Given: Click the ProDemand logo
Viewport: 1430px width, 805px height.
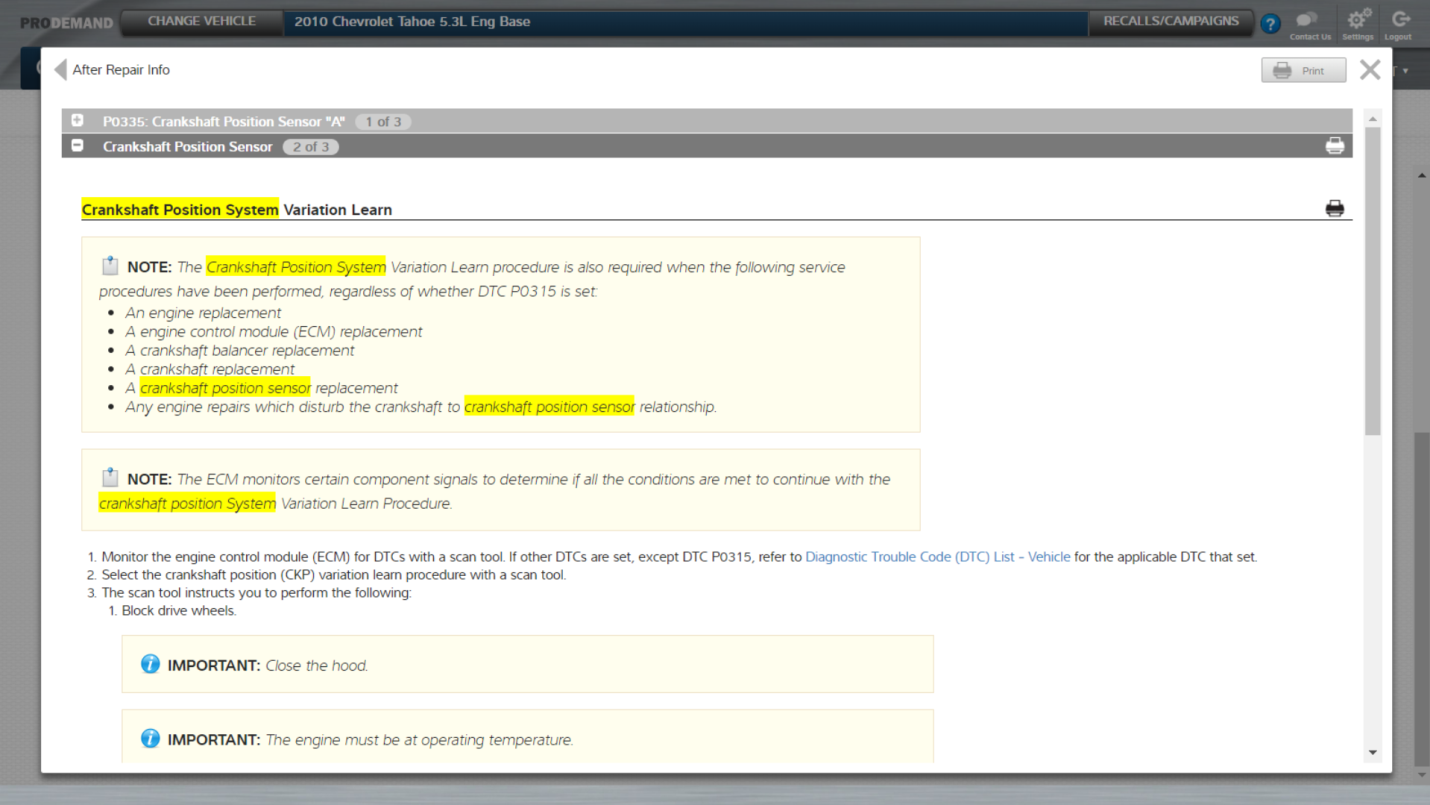Looking at the screenshot, I should click(x=66, y=23).
